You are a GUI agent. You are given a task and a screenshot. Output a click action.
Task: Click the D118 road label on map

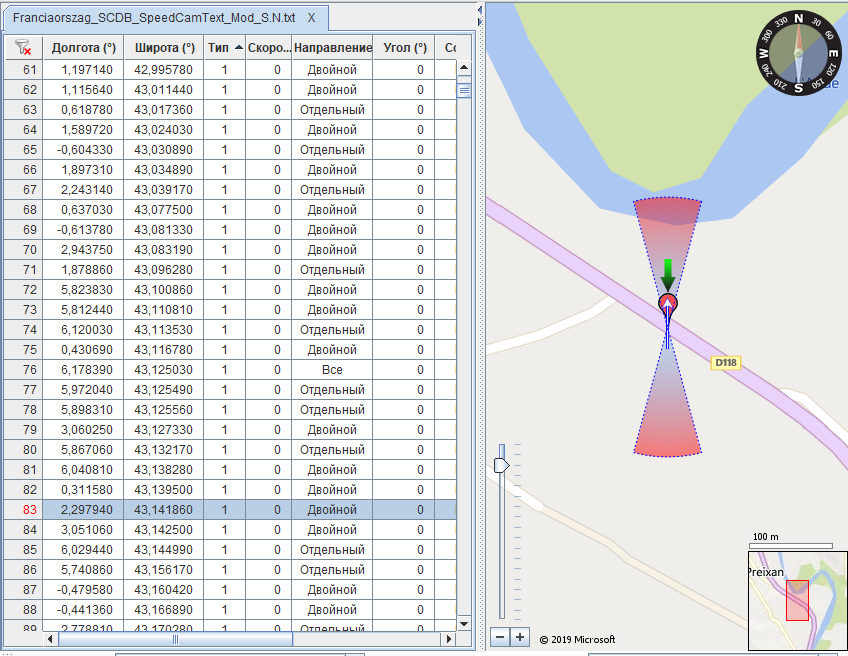(726, 362)
